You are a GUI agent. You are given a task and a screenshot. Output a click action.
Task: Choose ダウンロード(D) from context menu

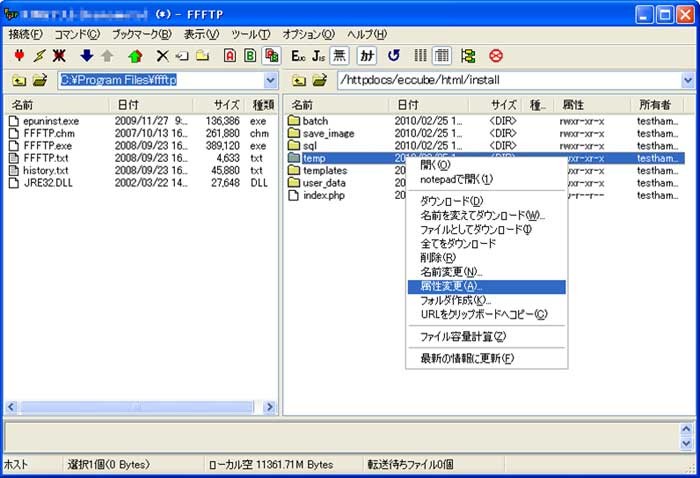point(487,201)
